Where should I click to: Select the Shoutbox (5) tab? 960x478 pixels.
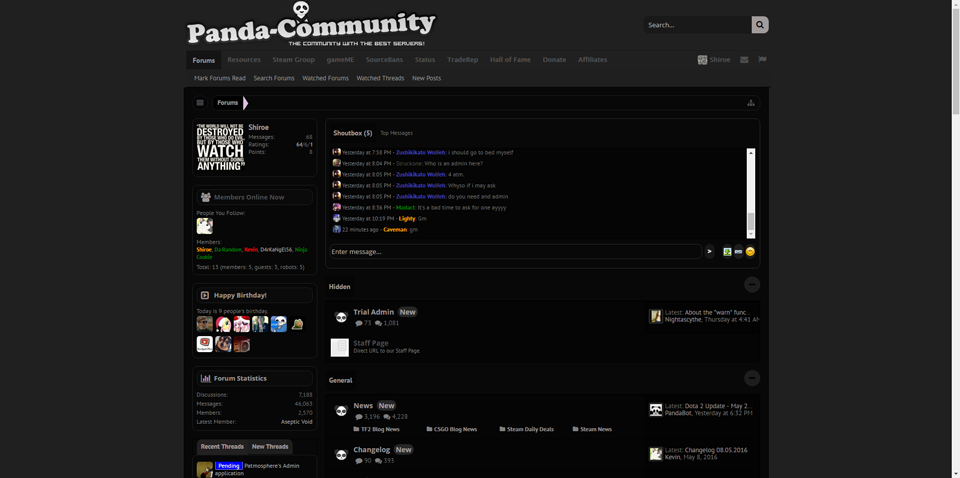pyautogui.click(x=353, y=133)
